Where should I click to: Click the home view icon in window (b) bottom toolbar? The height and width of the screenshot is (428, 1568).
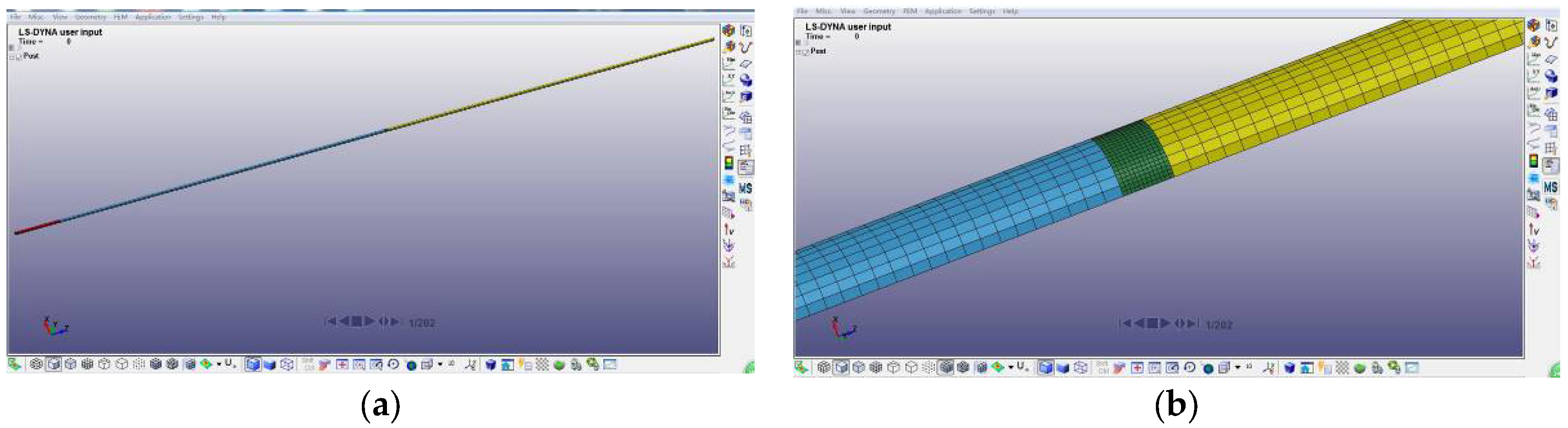click(1307, 368)
